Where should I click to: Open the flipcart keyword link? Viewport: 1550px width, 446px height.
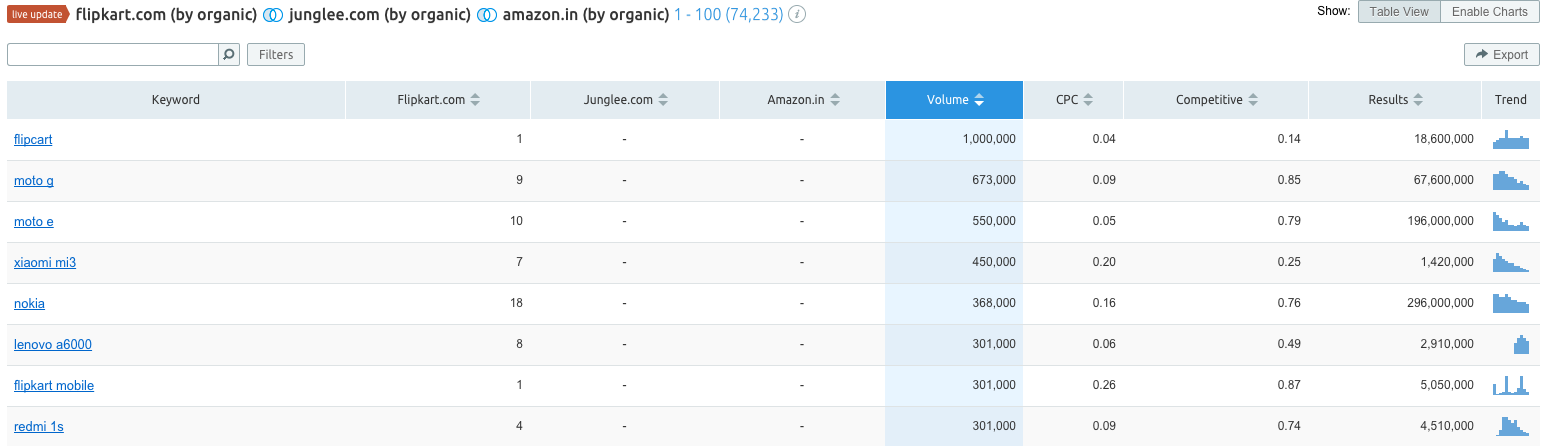(x=33, y=139)
